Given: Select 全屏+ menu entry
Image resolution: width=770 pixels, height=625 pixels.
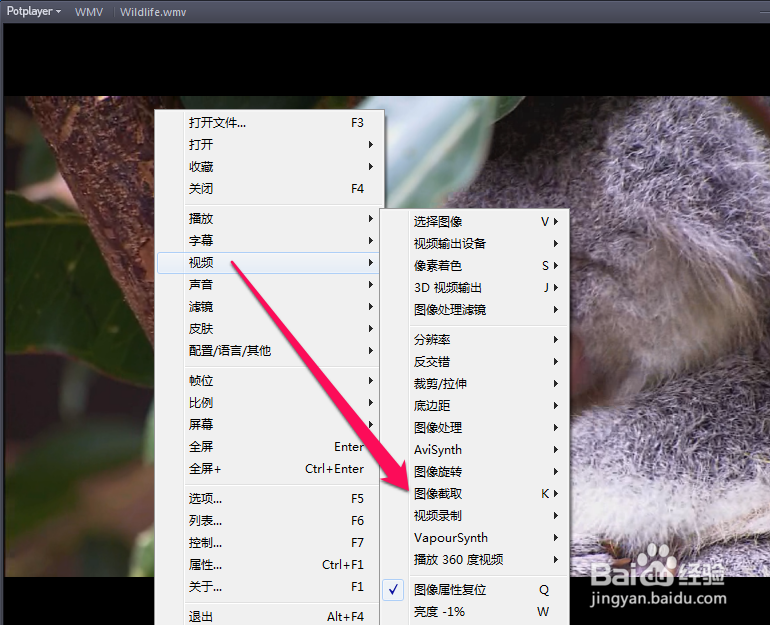Looking at the screenshot, I should tap(268, 469).
